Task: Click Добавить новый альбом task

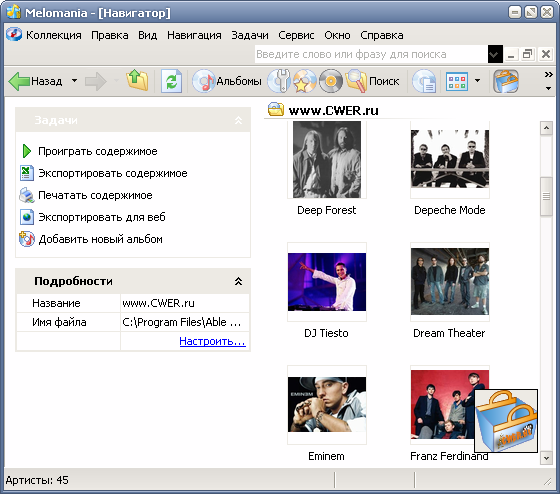Action: 100,239
